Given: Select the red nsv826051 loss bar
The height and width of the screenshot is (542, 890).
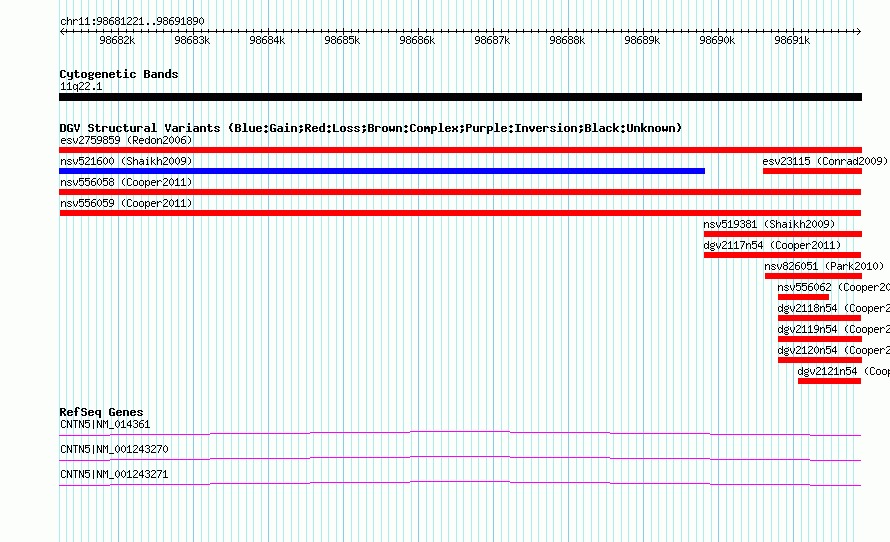Looking at the screenshot, I should pos(813,276).
